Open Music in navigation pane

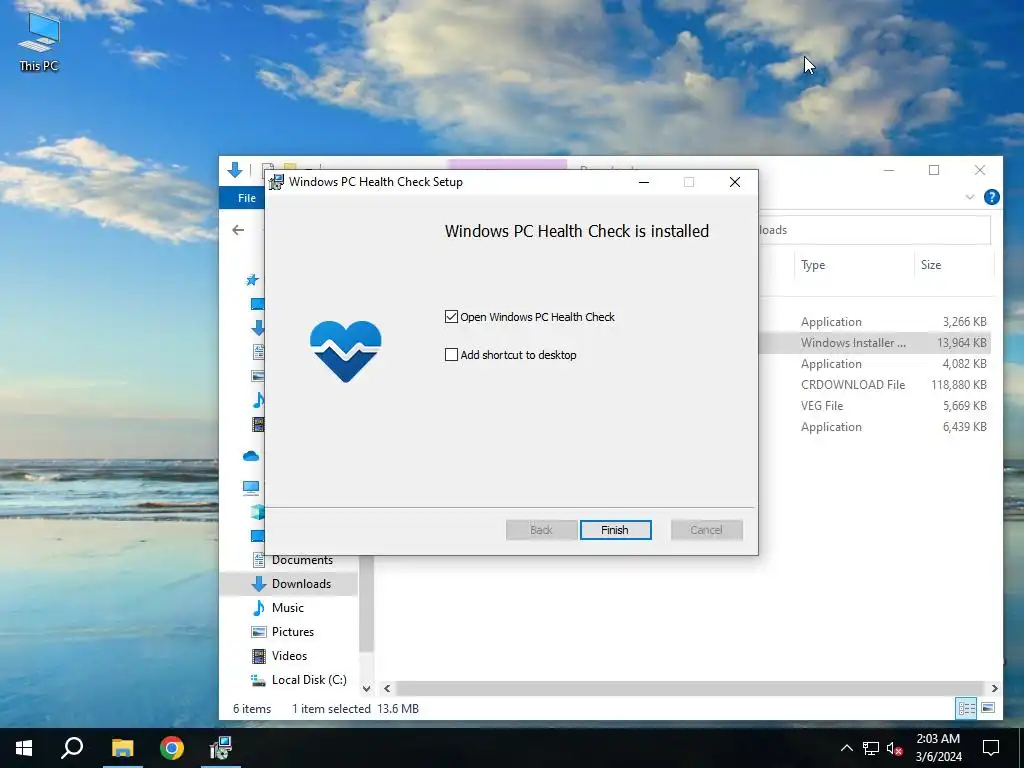pos(287,608)
